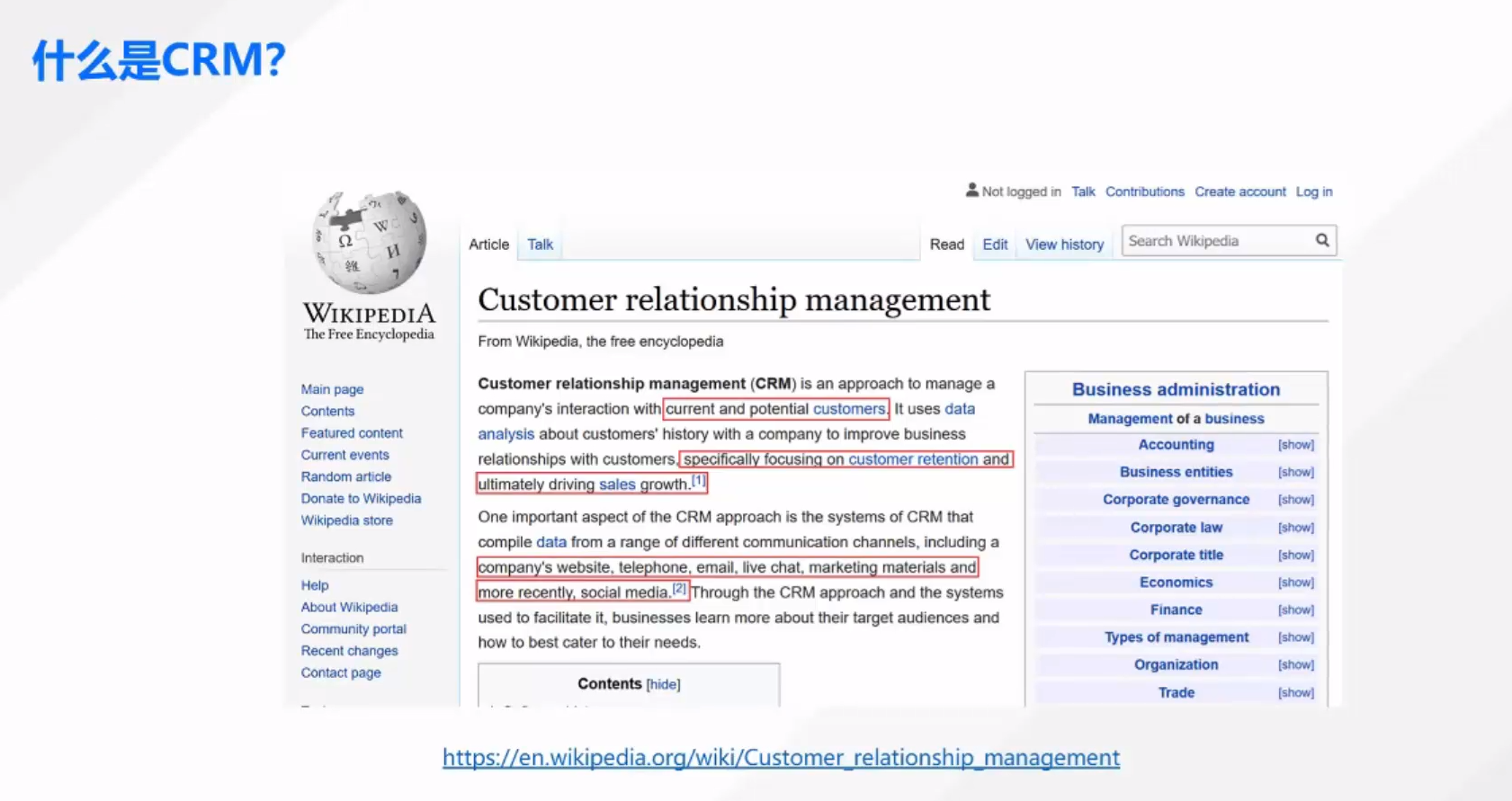The width and height of the screenshot is (1512, 801).
Task: Click the Talk link in user bar
Action: tap(1083, 191)
